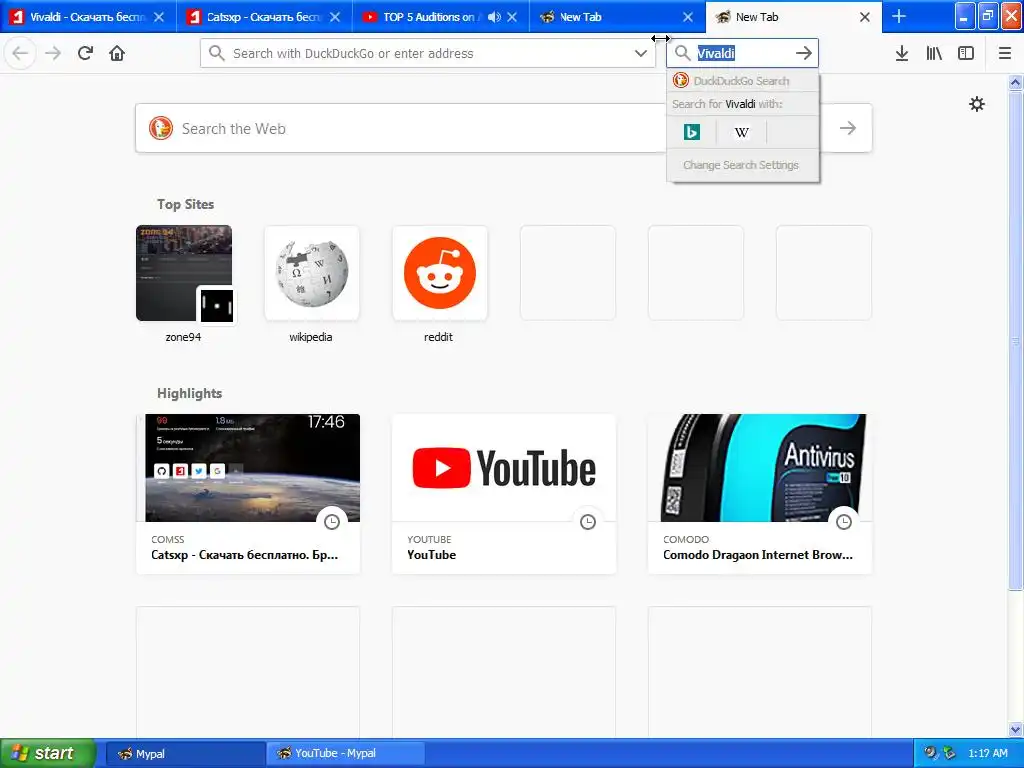The height and width of the screenshot is (768, 1024).
Task: Switch to YouTube - Mypal taskbar window
Action: [x=346, y=754]
